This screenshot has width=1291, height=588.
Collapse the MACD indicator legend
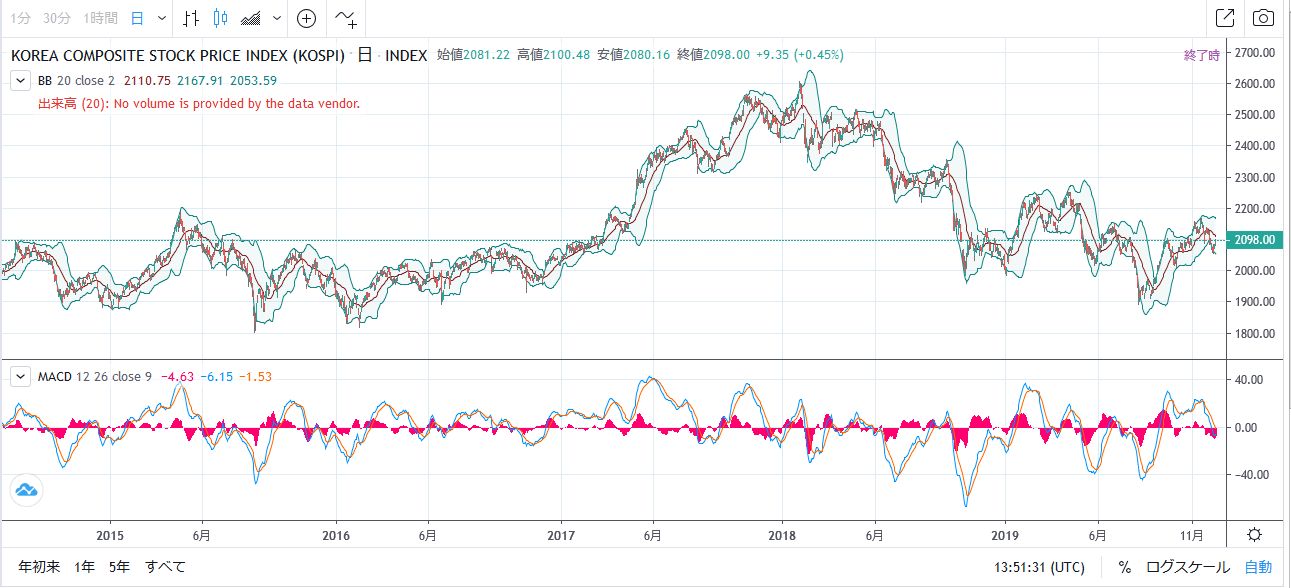tap(19, 376)
